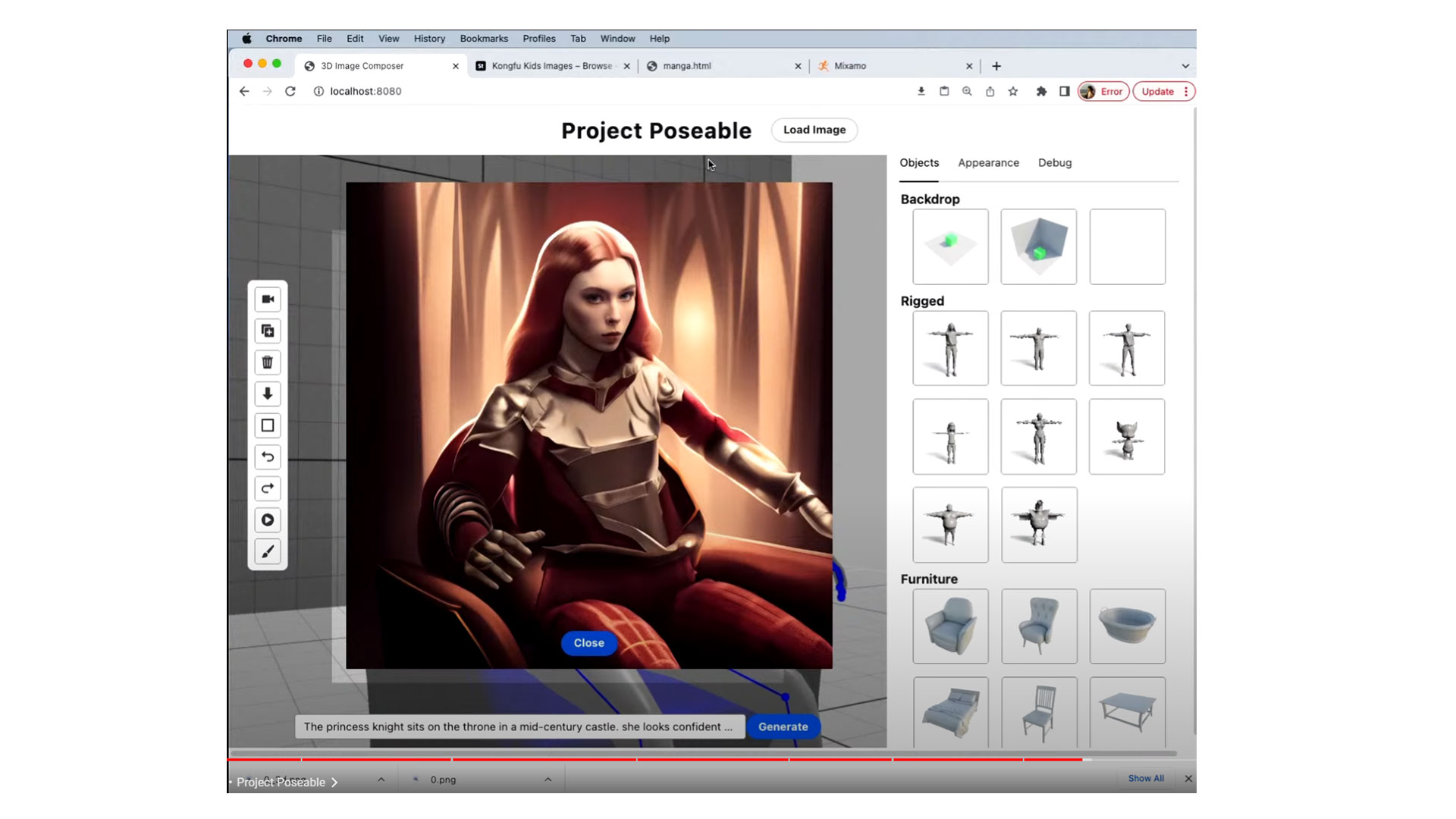
Task: Expand the 0.png download chevron
Action: click(x=548, y=780)
